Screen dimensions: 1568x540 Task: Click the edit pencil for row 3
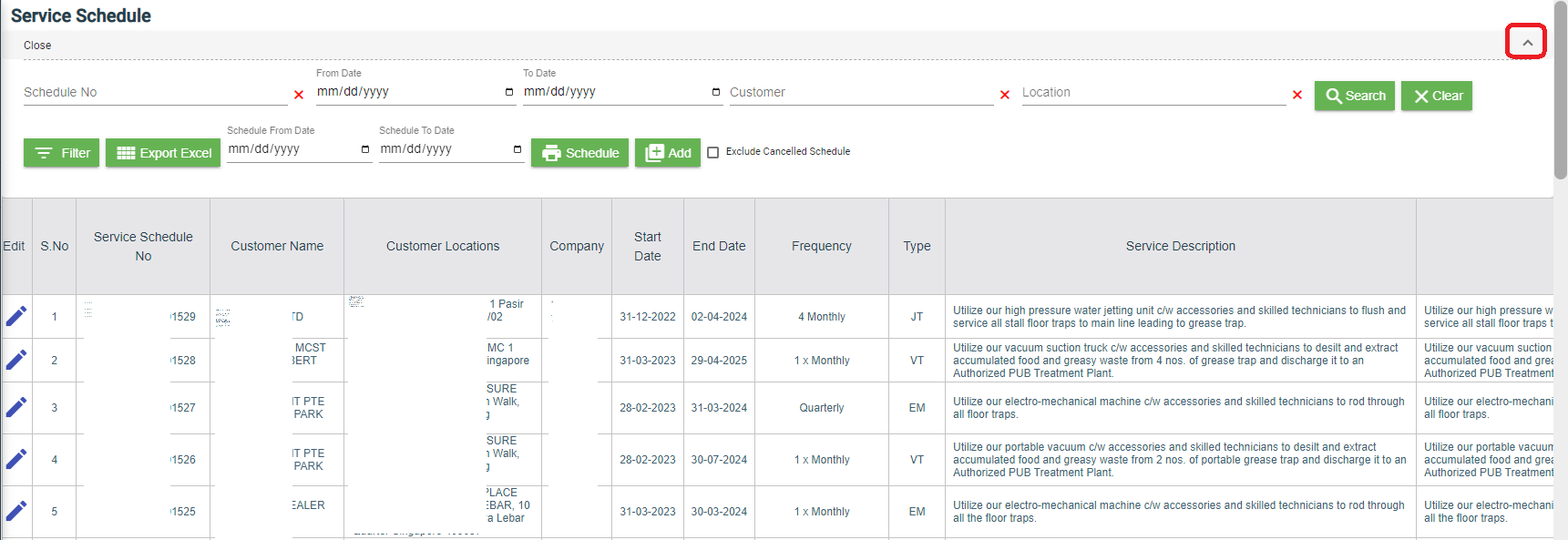(16, 407)
